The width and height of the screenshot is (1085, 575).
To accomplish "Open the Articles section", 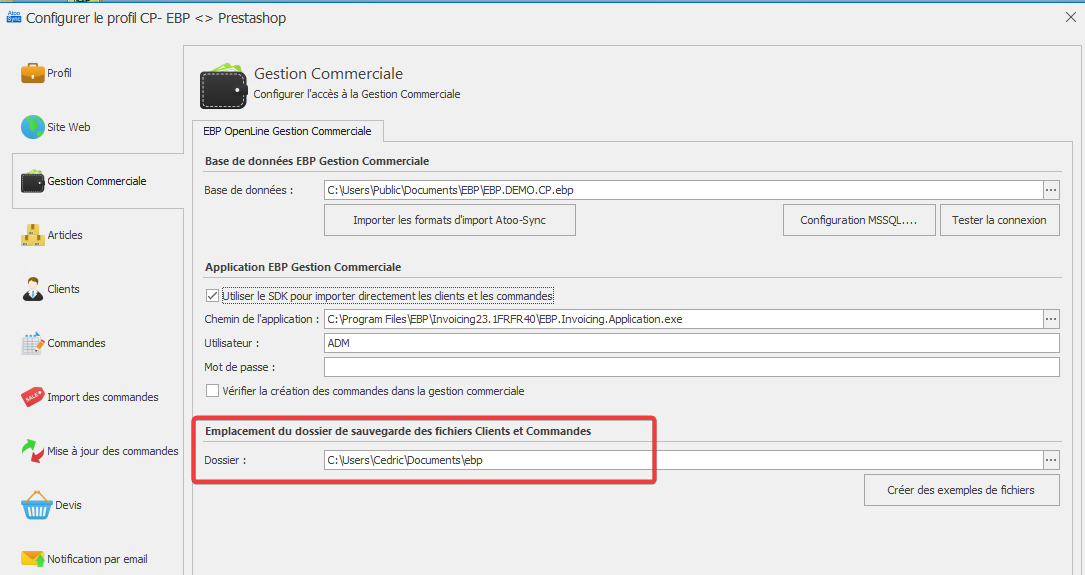I will pos(65,235).
